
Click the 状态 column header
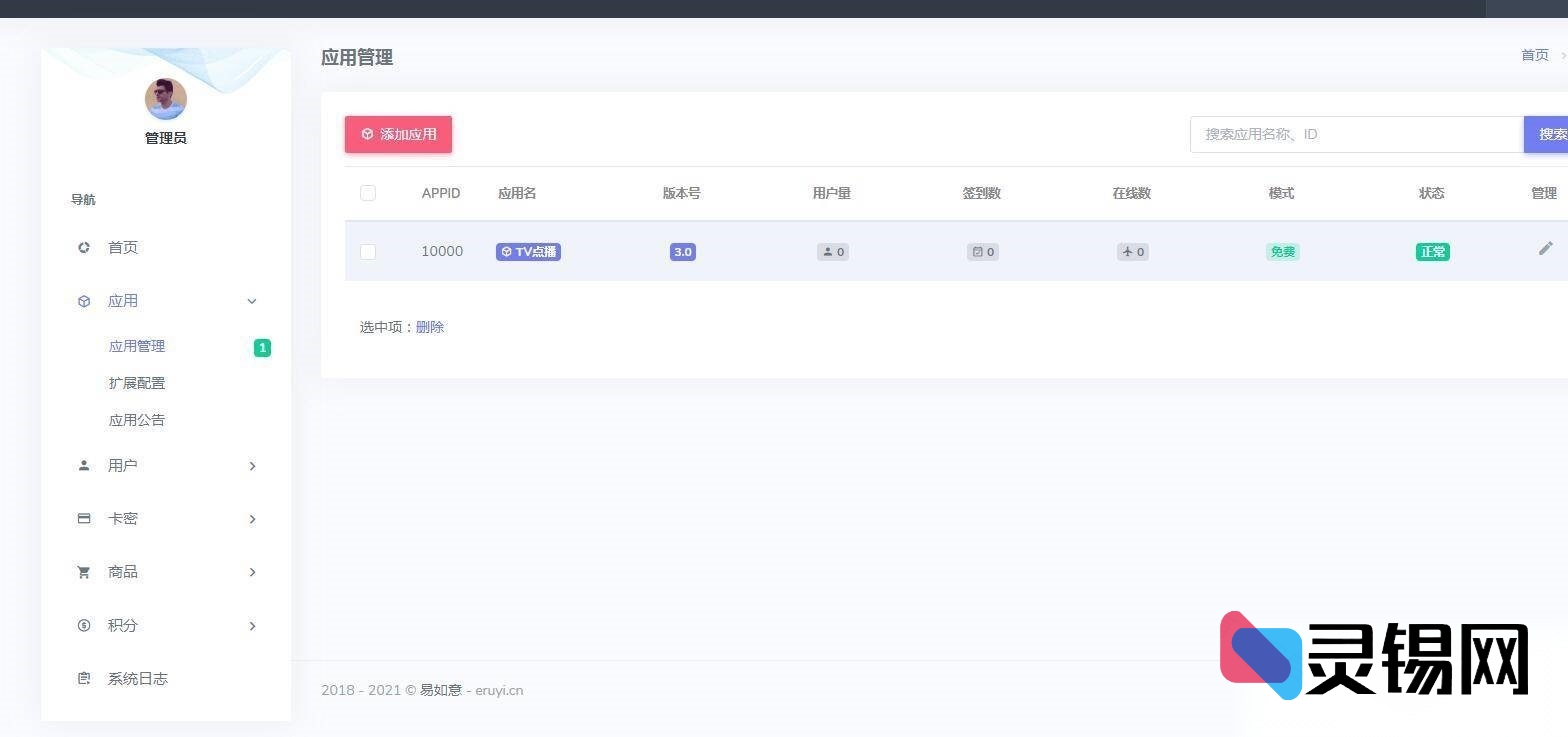[1432, 193]
